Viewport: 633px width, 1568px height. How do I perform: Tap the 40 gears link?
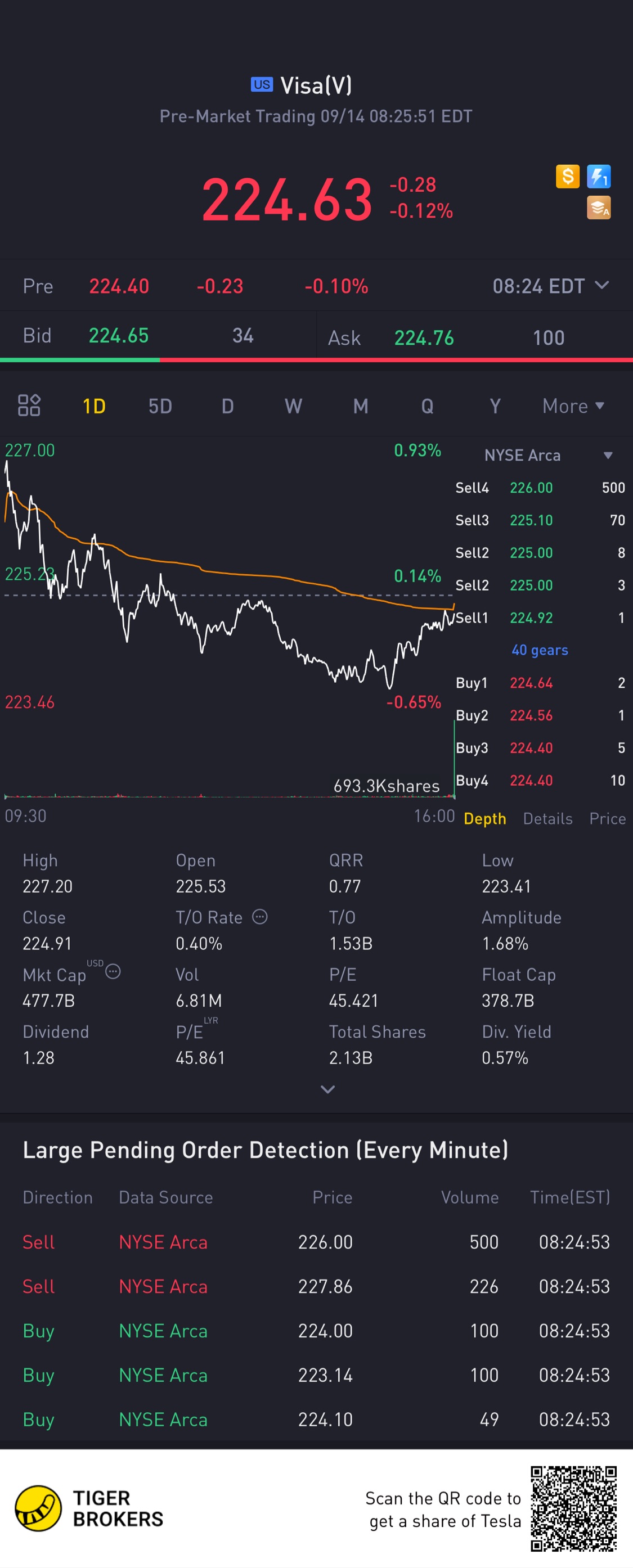tap(539, 650)
